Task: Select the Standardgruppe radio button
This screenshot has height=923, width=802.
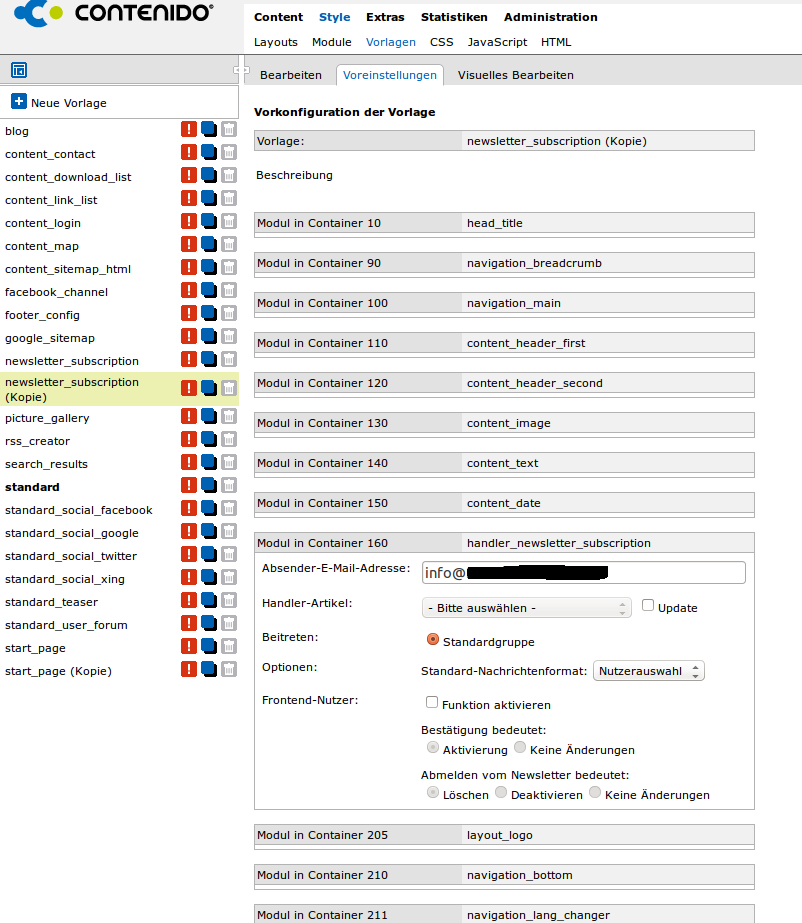Action: tap(433, 639)
